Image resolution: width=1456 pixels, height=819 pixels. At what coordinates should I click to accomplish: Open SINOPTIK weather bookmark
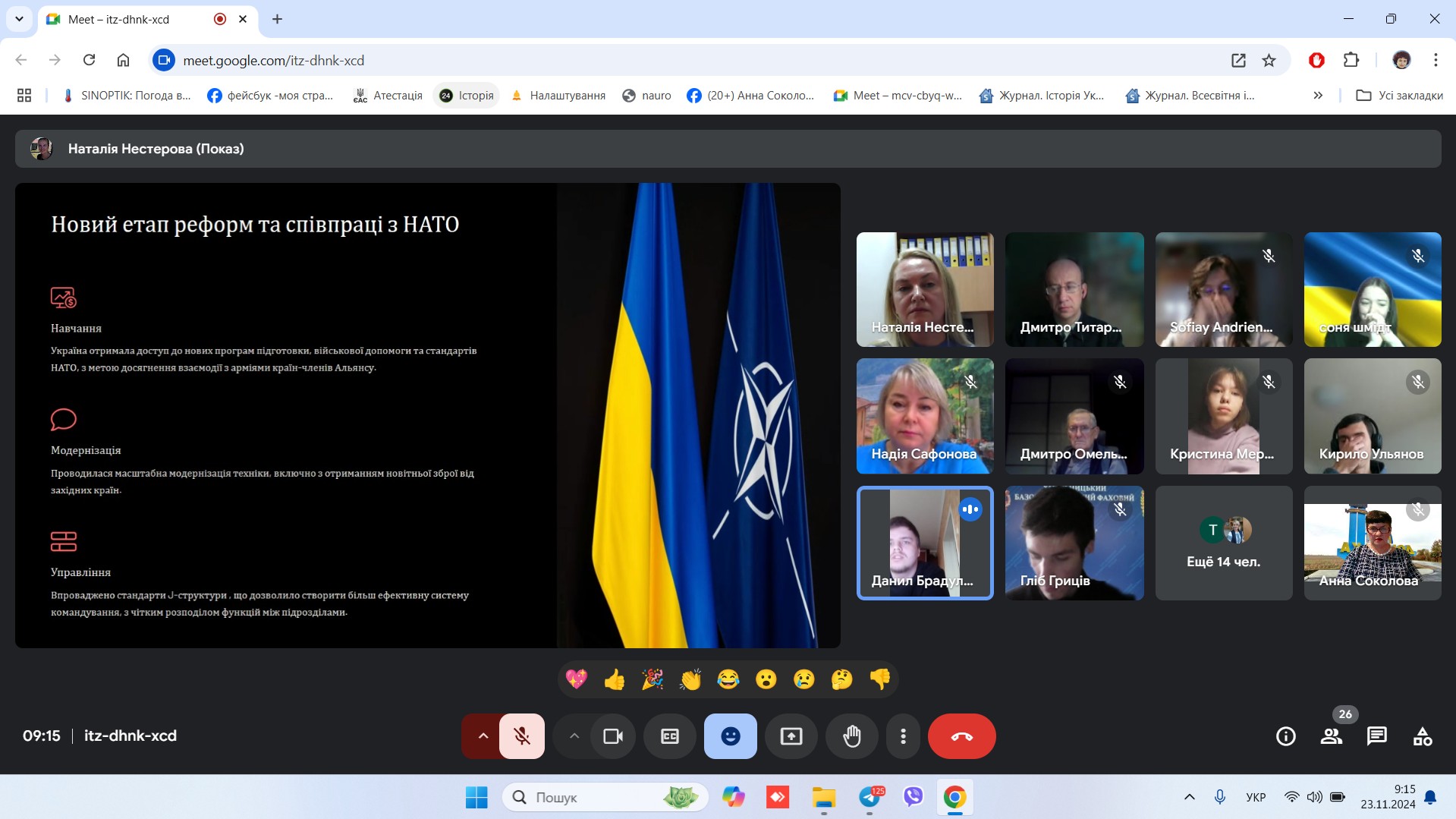pyautogui.click(x=127, y=95)
